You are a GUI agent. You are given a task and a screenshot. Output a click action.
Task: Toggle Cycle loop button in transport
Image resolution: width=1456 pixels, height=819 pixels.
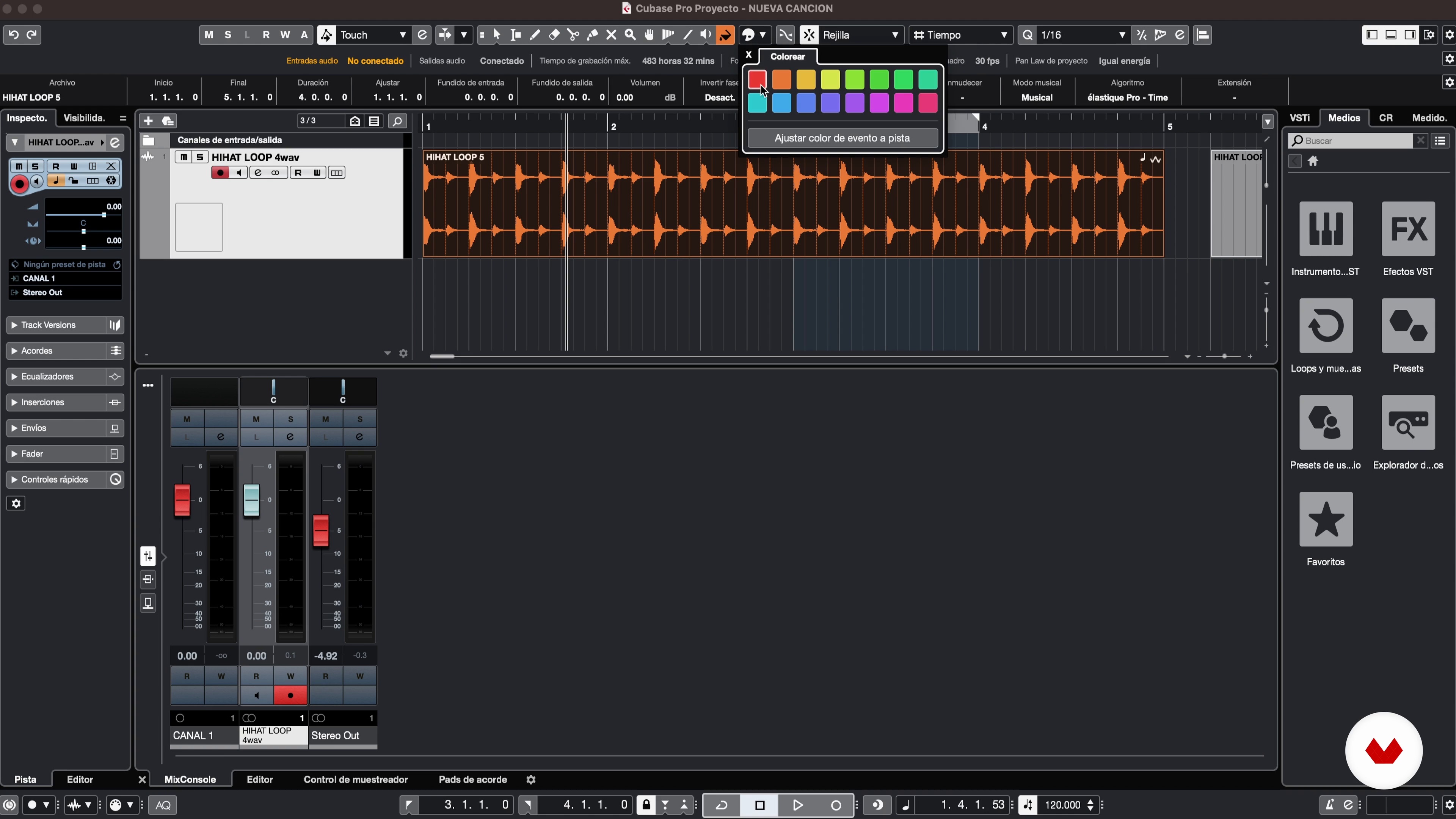pos(722,805)
